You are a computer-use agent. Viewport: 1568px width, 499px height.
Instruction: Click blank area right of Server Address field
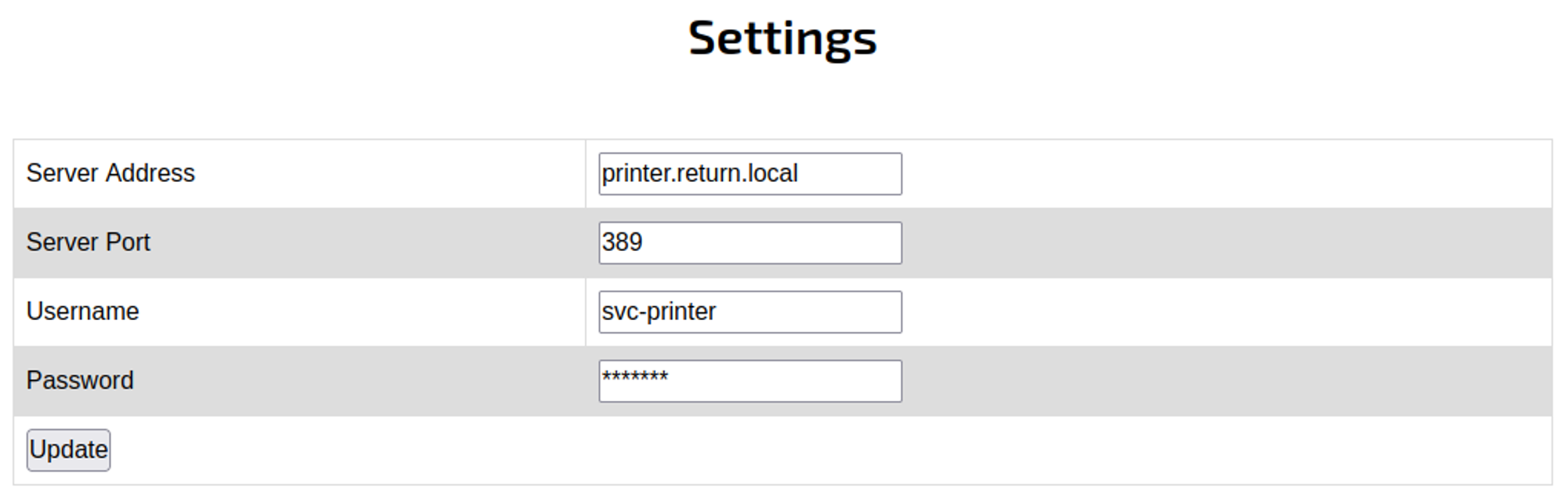1223,173
